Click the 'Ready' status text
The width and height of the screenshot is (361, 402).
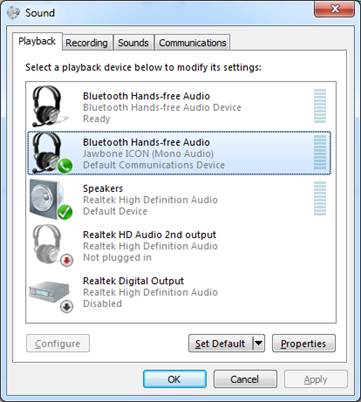(x=96, y=119)
